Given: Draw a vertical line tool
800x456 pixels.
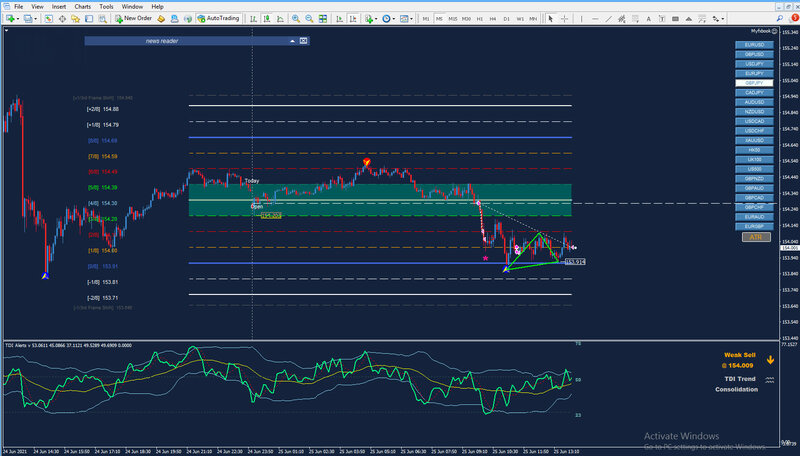Looking at the screenshot, I should 581,19.
